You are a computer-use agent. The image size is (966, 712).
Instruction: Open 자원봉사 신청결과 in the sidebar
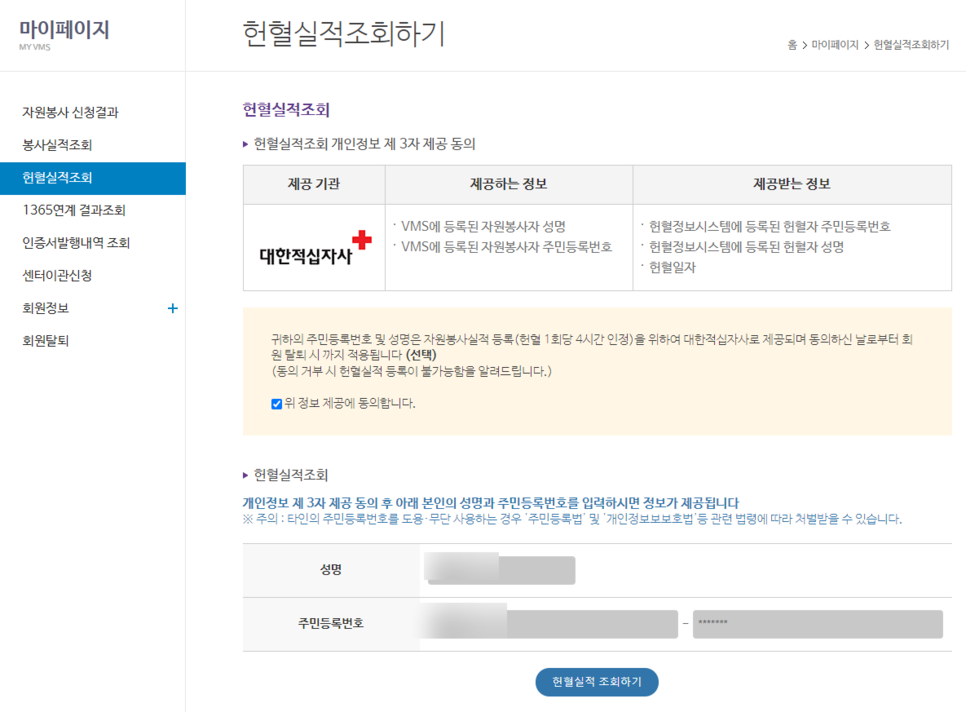77,113
